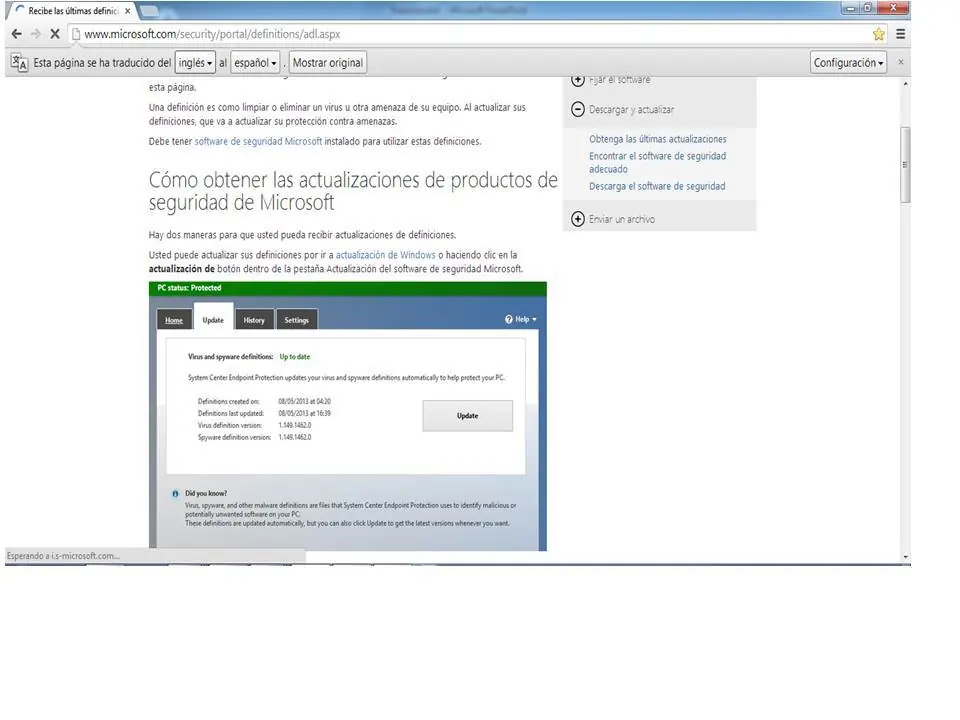Click the large Update button

[468, 416]
